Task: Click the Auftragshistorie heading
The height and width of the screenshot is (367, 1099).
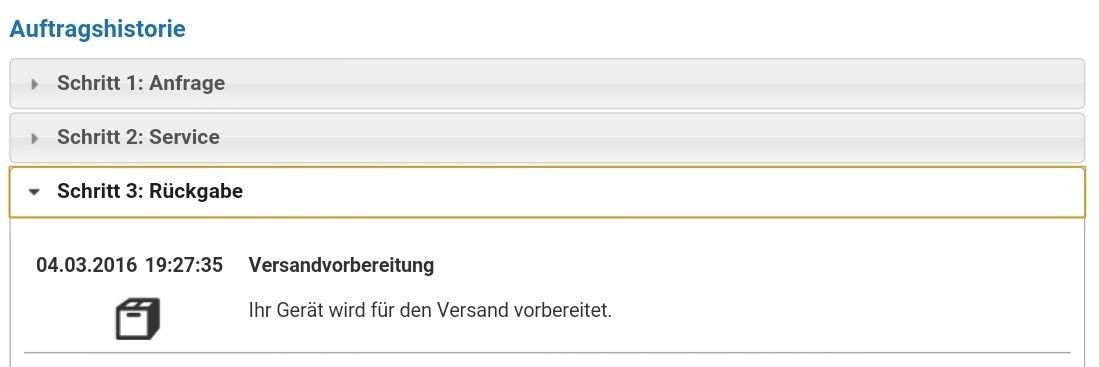Action: point(97,29)
